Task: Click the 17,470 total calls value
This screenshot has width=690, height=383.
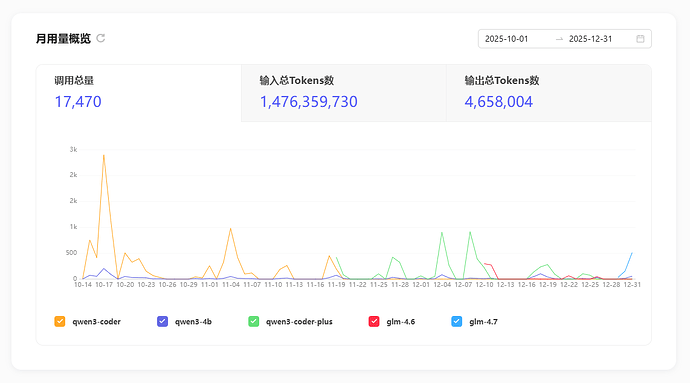Action: pos(78,102)
